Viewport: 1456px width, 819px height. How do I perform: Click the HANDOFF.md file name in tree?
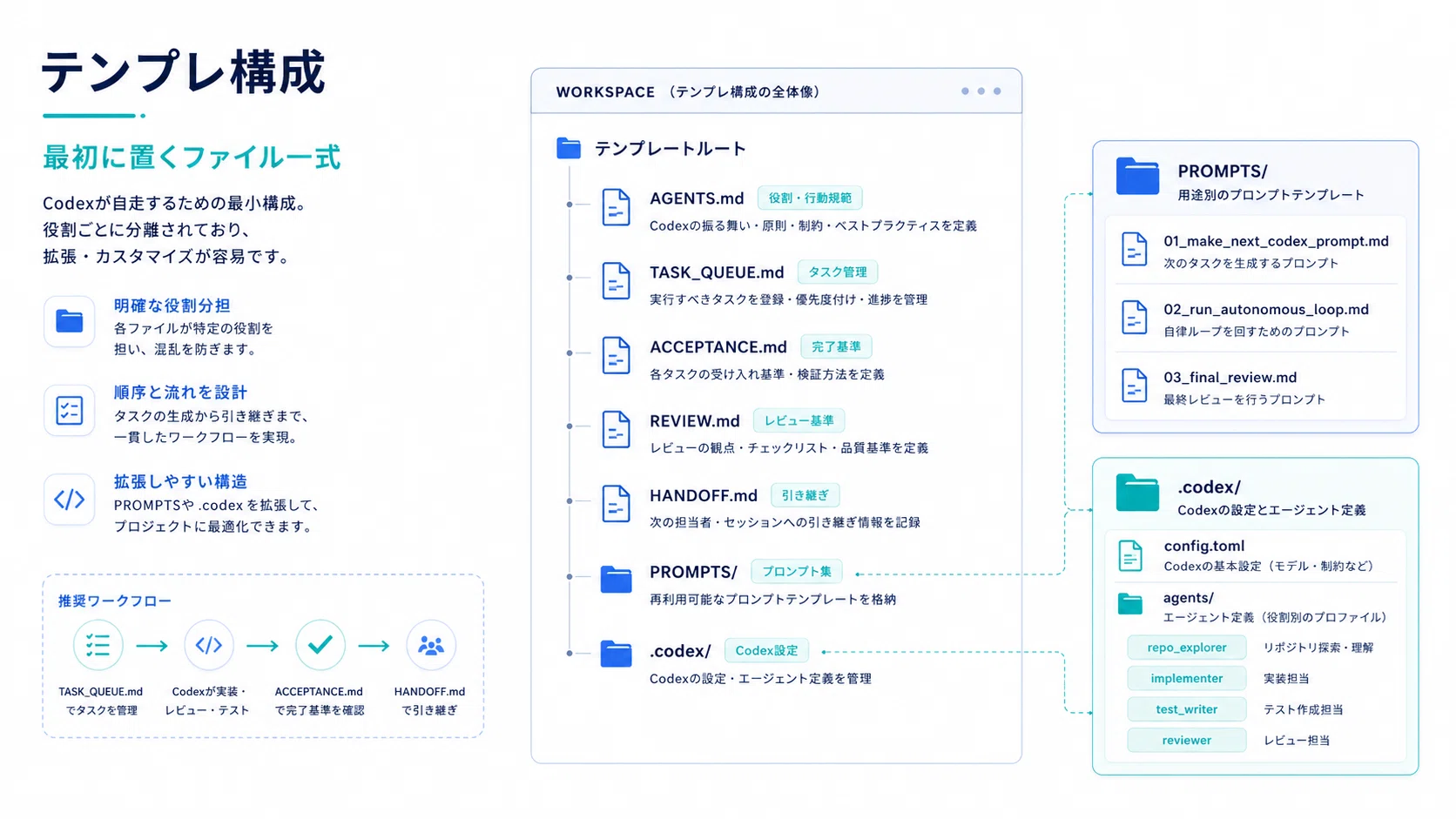click(704, 495)
